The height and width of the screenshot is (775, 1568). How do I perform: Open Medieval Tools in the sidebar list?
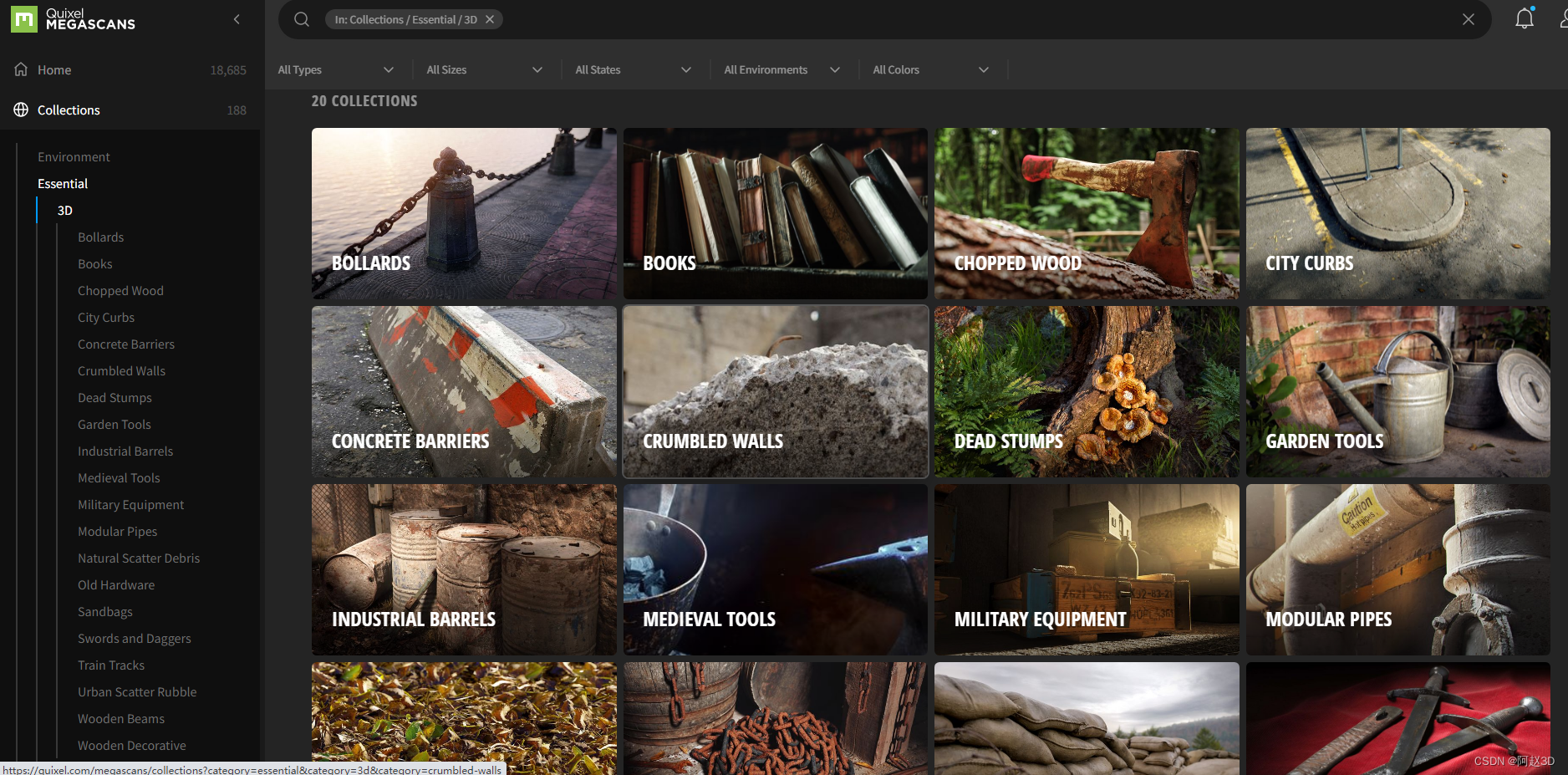(119, 477)
